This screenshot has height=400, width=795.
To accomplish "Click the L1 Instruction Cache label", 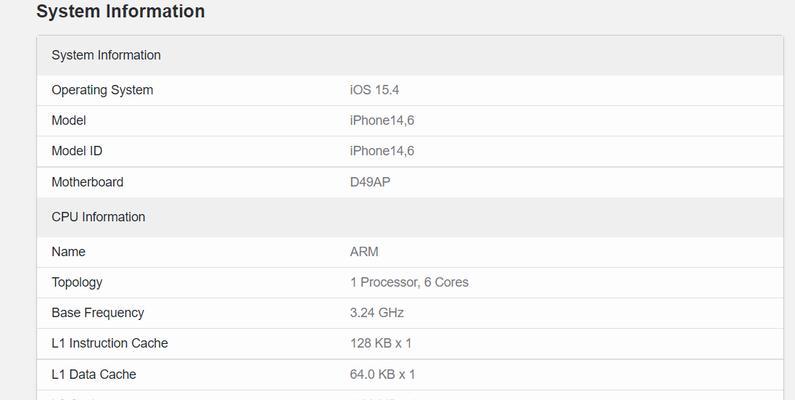I will coord(110,343).
